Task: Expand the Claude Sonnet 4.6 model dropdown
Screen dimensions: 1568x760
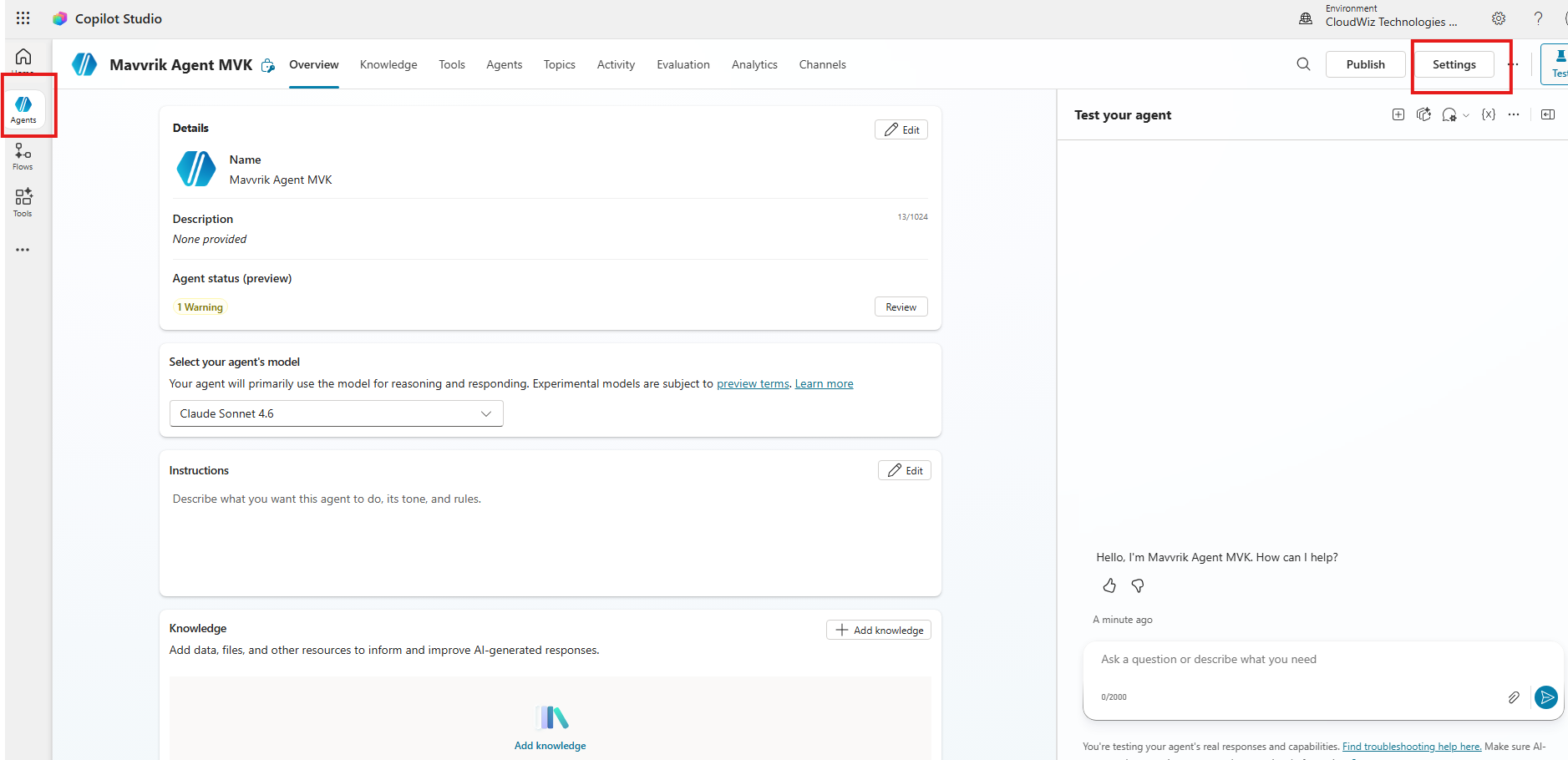Action: pyautogui.click(x=337, y=413)
